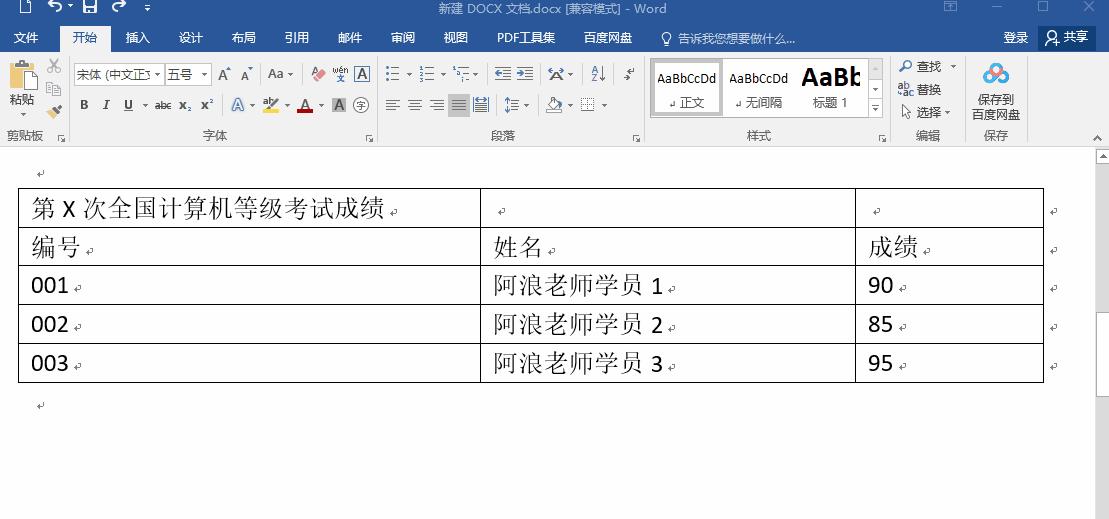Increase paragraph indent
The height and width of the screenshot is (519, 1109).
coord(525,74)
